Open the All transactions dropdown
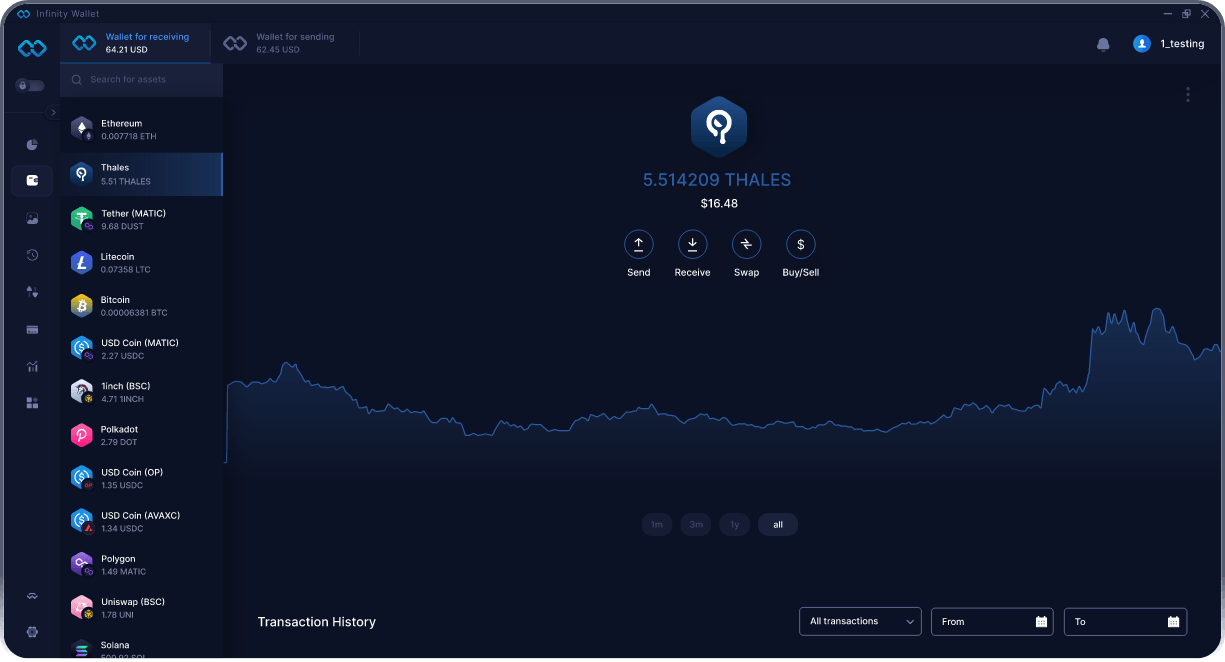 point(860,621)
